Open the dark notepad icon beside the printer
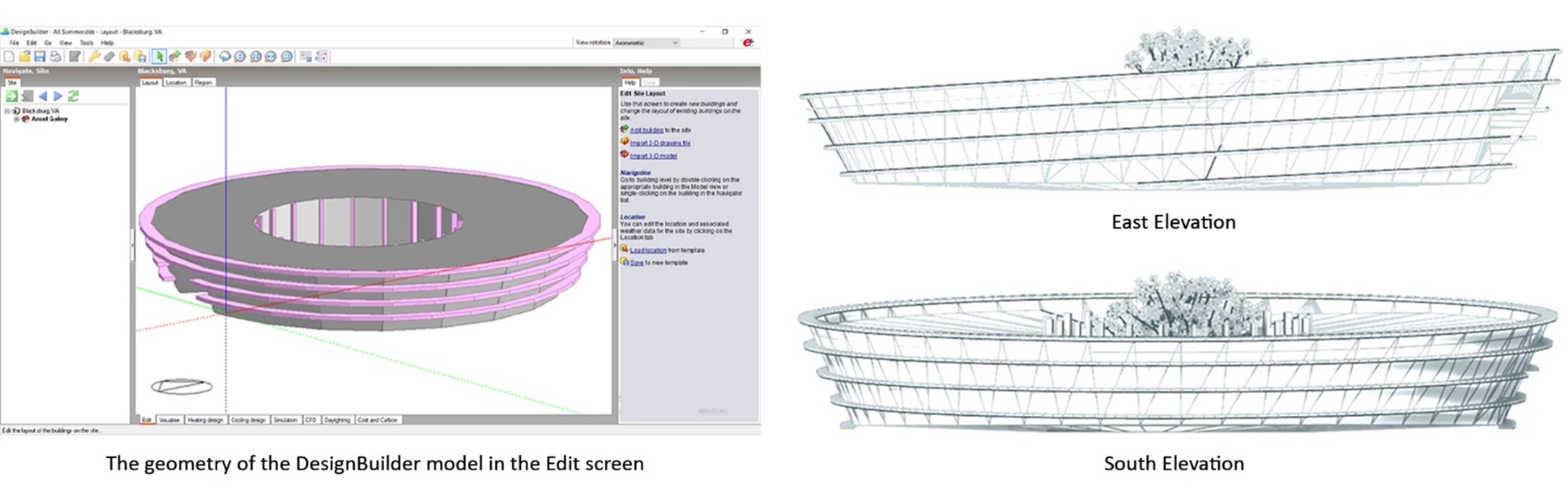Screen dimensions: 1568x497 (x=75, y=57)
